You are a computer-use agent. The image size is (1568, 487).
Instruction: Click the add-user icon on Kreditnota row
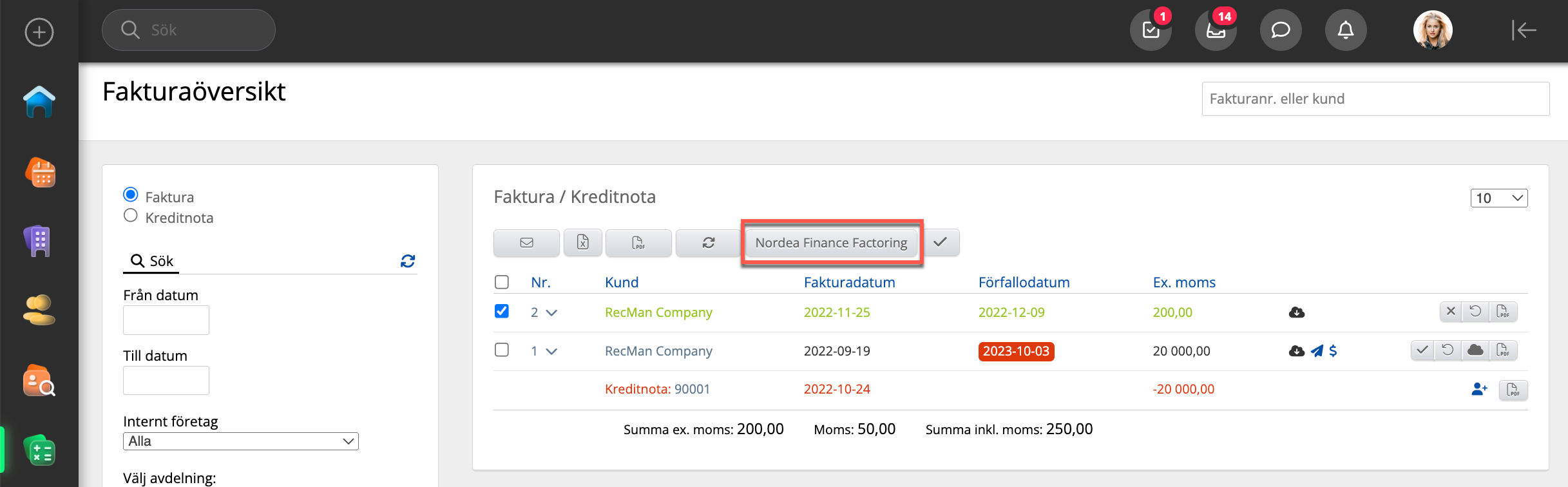tap(1479, 389)
